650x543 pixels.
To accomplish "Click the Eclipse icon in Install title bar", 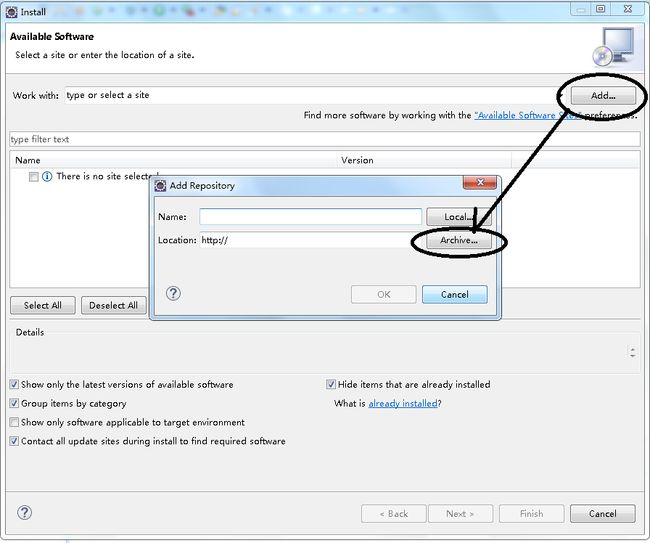I will (12, 12).
